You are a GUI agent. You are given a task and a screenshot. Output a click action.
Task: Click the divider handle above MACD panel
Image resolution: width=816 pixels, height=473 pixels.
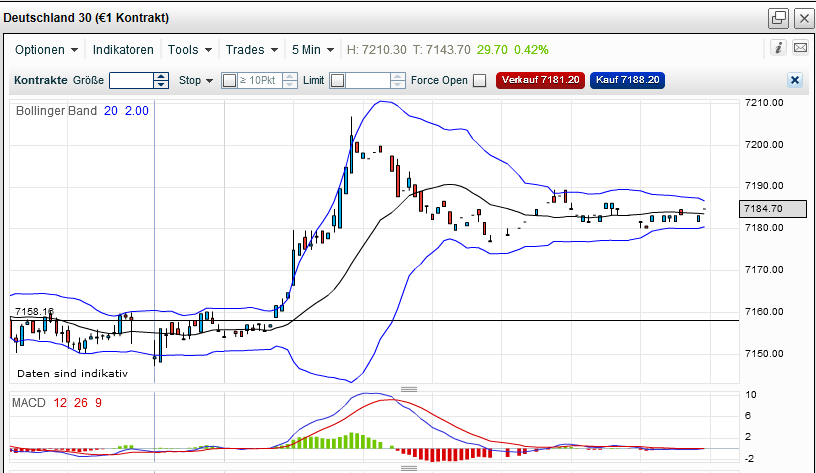pyautogui.click(x=409, y=389)
